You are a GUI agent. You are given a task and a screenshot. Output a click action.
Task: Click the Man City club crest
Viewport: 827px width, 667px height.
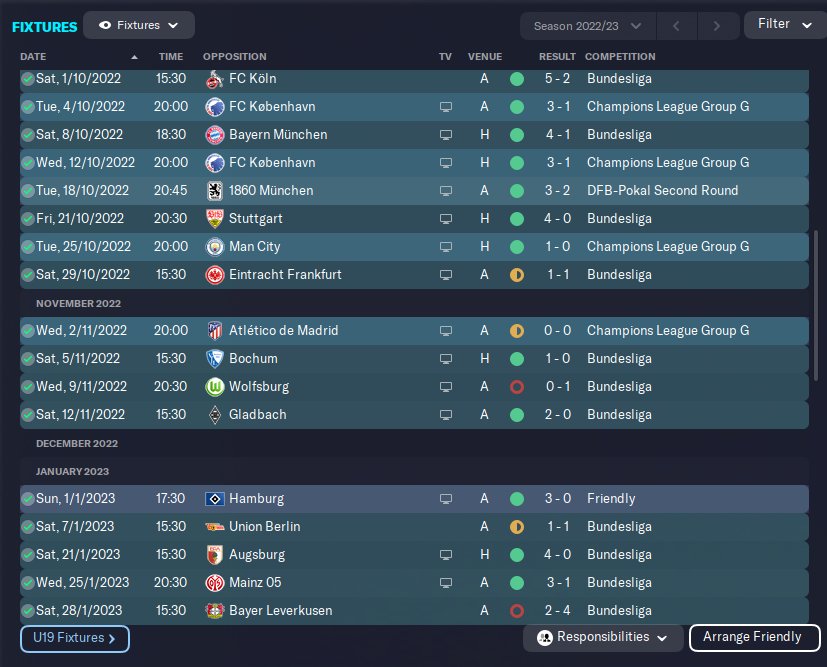[213, 246]
